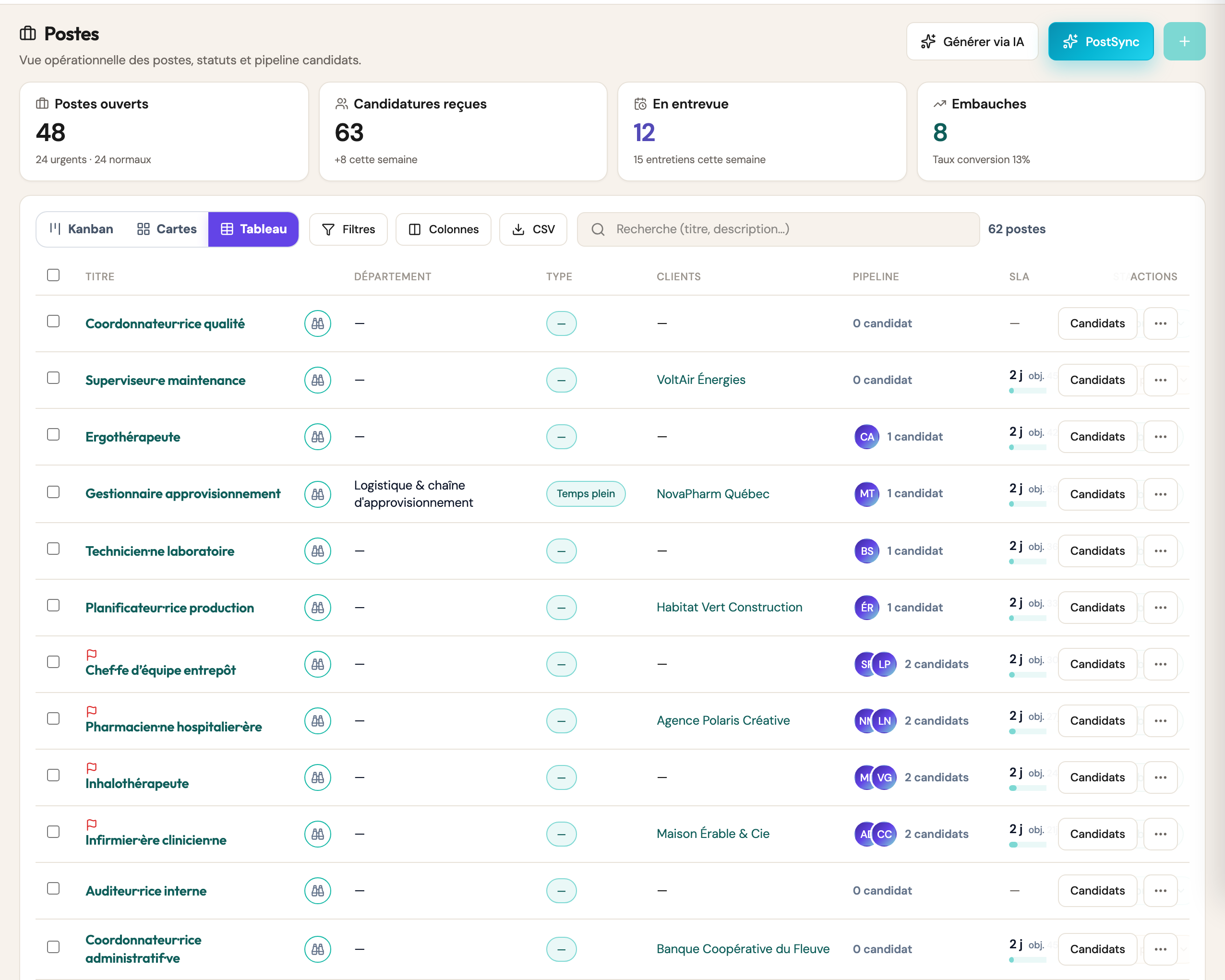
Task: Toggle the select-all checkbox in table header
Action: (x=53, y=275)
